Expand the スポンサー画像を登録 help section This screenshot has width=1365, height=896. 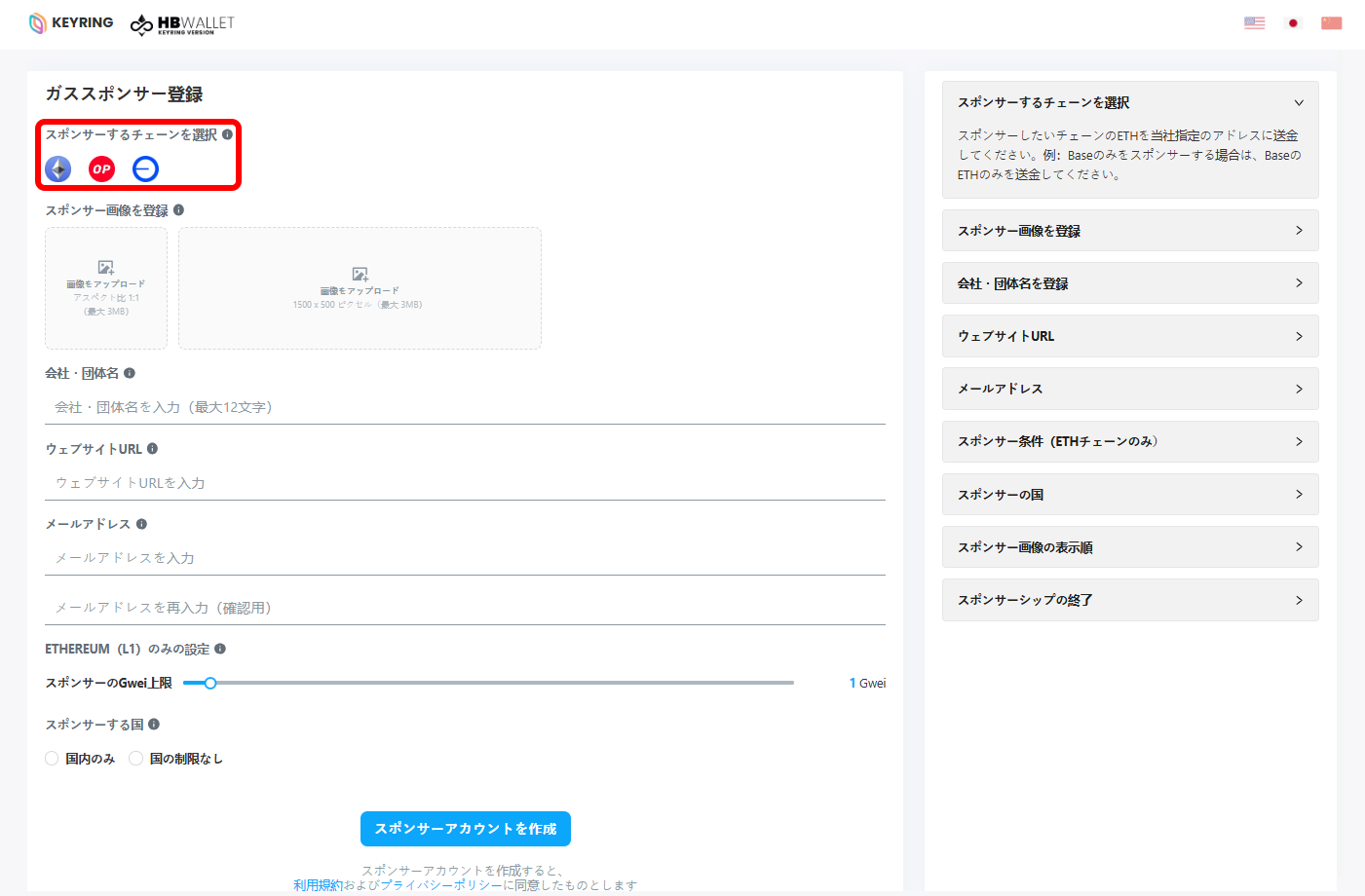click(1129, 231)
